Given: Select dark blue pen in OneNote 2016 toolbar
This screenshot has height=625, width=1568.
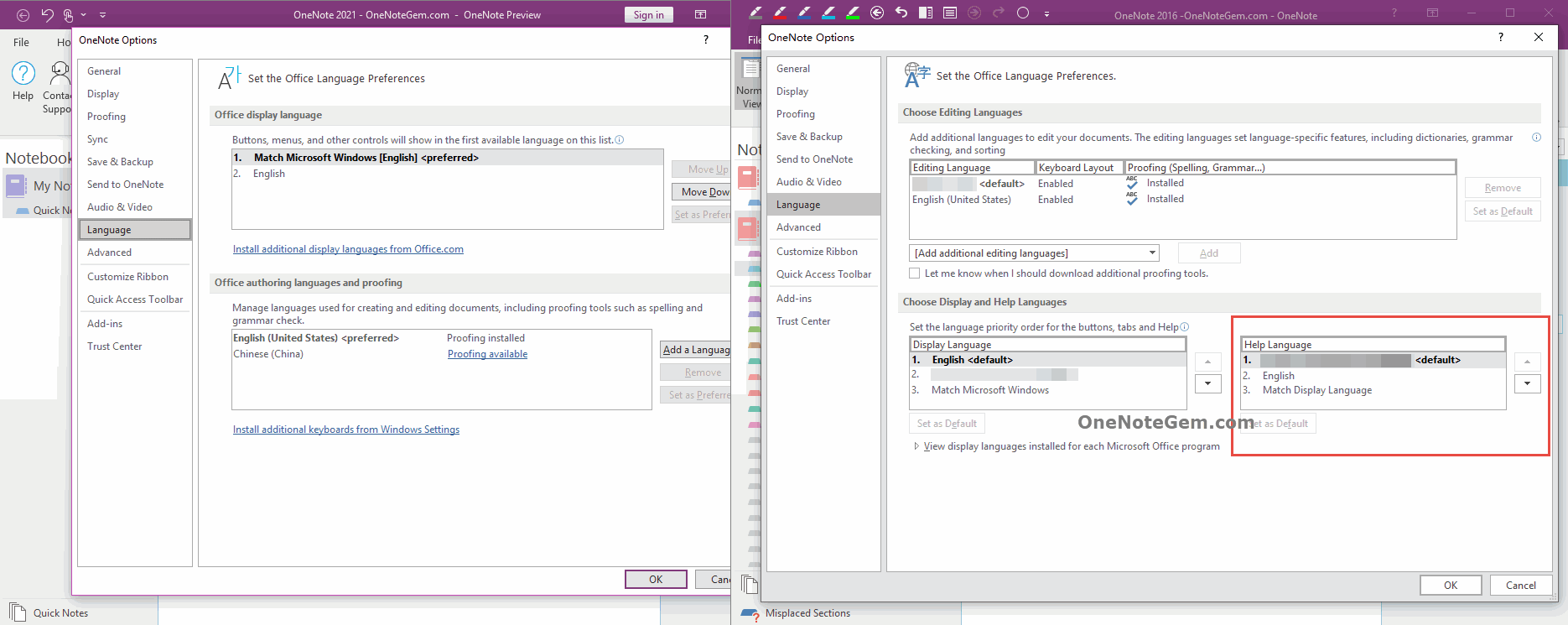Looking at the screenshot, I should (804, 13).
